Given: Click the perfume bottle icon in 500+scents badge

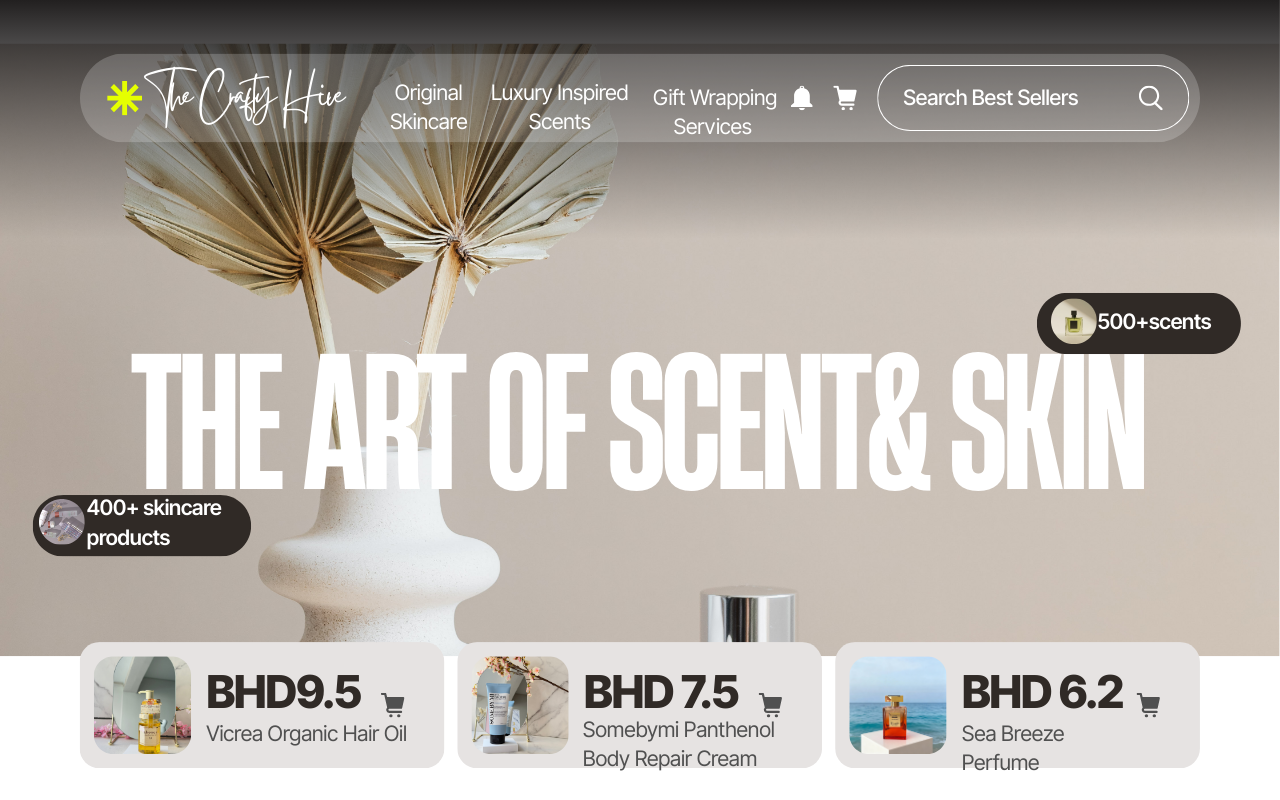Looking at the screenshot, I should 1074,322.
